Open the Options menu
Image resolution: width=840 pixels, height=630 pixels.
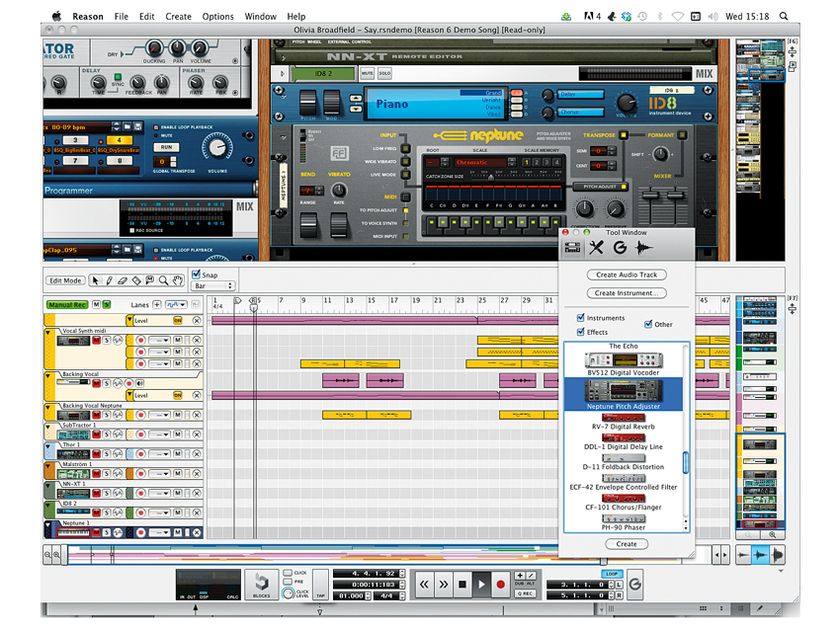[217, 16]
